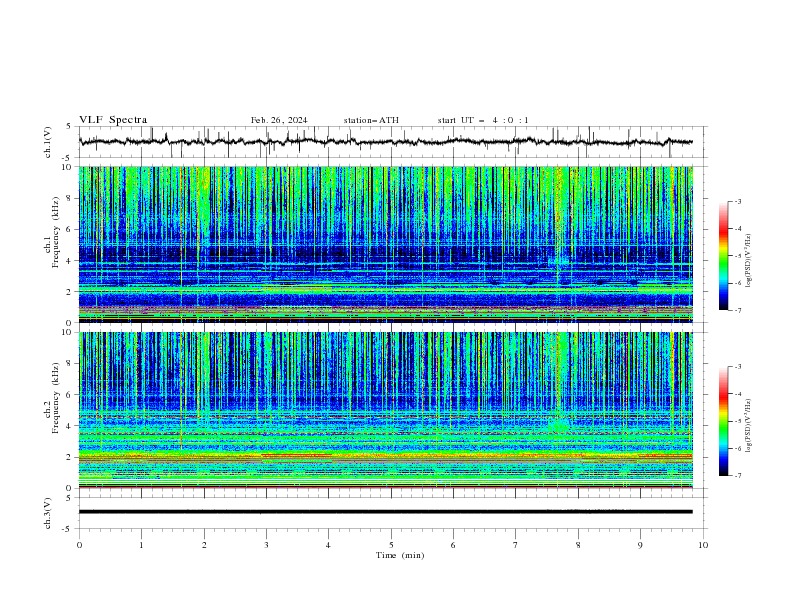Click the "ch.1(V)" waveform axis label
Viewport: 792px width, 612px height.
pyautogui.click(x=48, y=142)
